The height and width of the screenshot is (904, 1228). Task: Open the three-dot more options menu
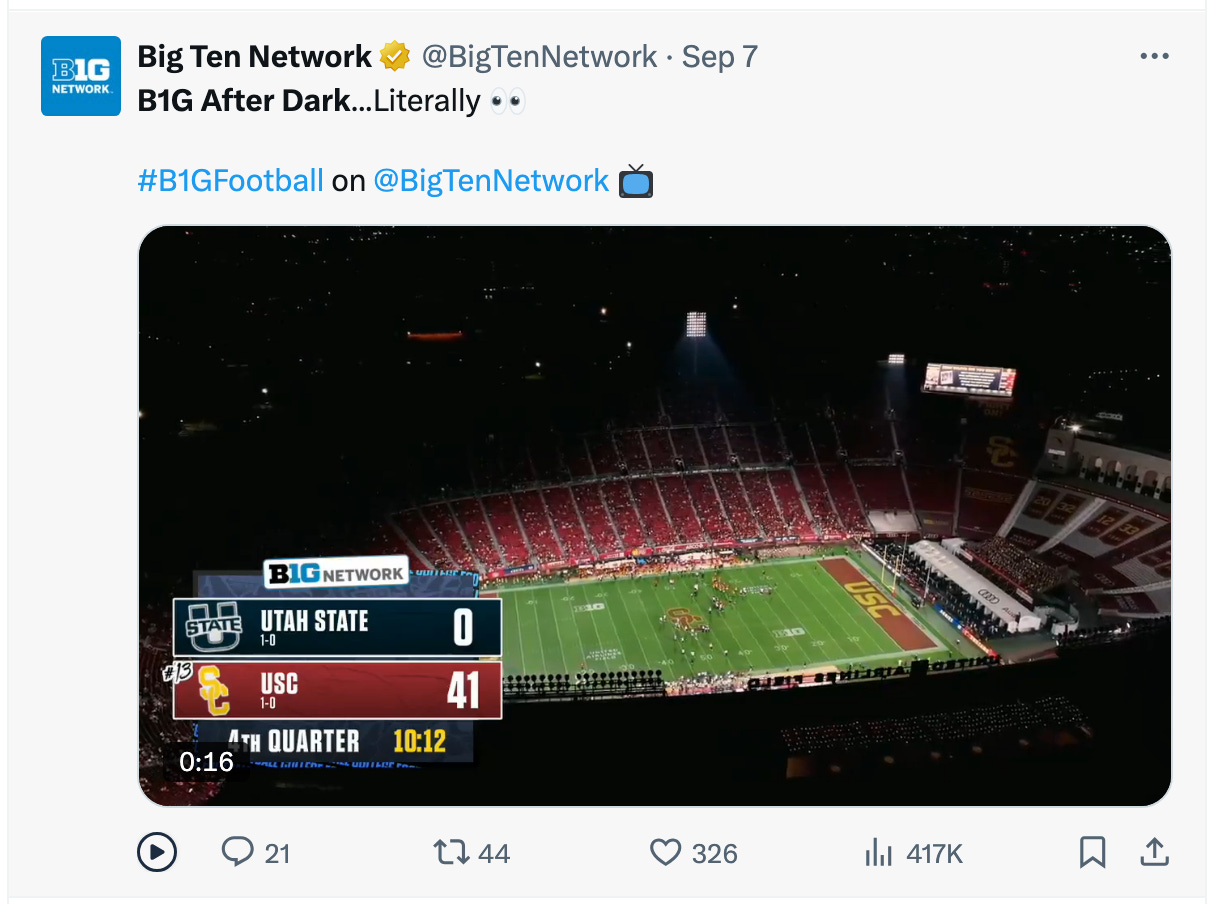[x=1154, y=57]
